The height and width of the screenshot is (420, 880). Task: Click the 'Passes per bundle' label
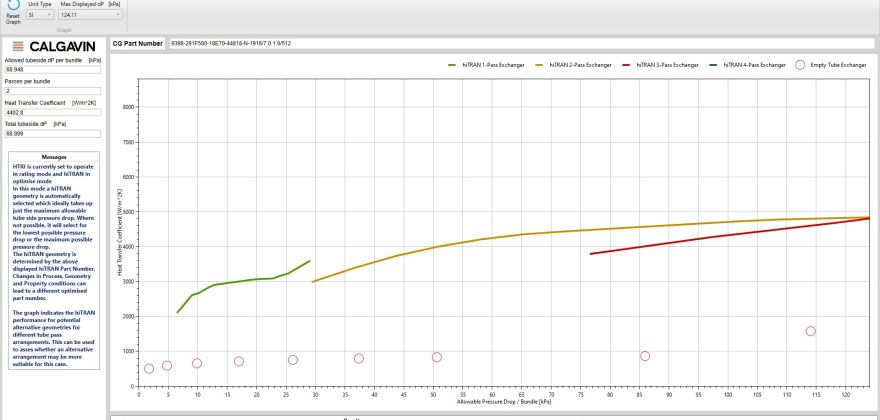(x=27, y=81)
